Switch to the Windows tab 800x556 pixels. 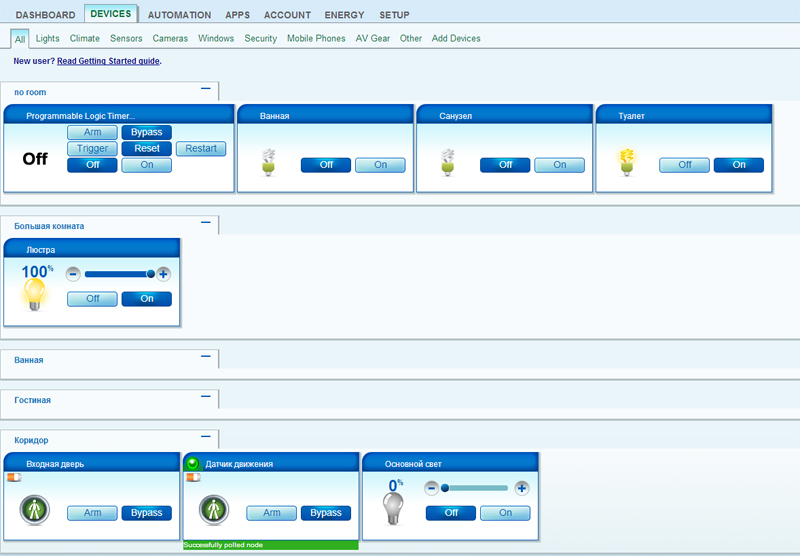216,38
